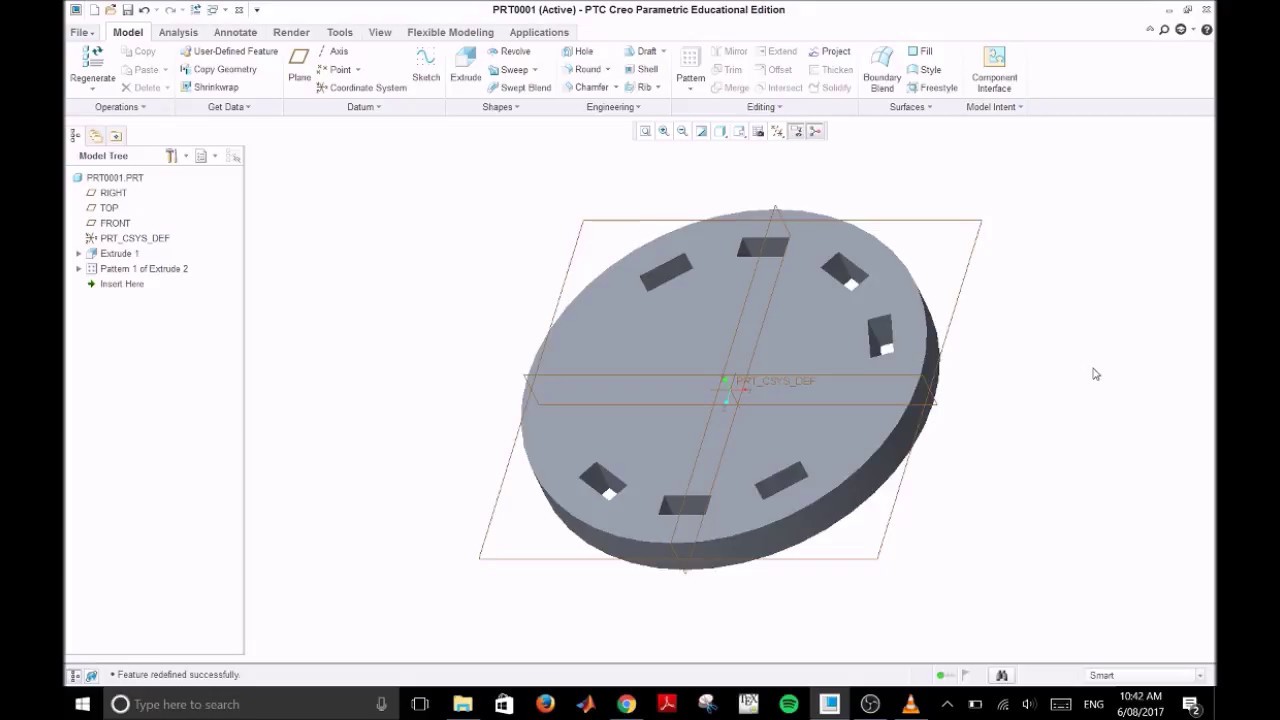This screenshot has height=720, width=1280.
Task: Insert a Coordinate System
Action: click(x=361, y=87)
